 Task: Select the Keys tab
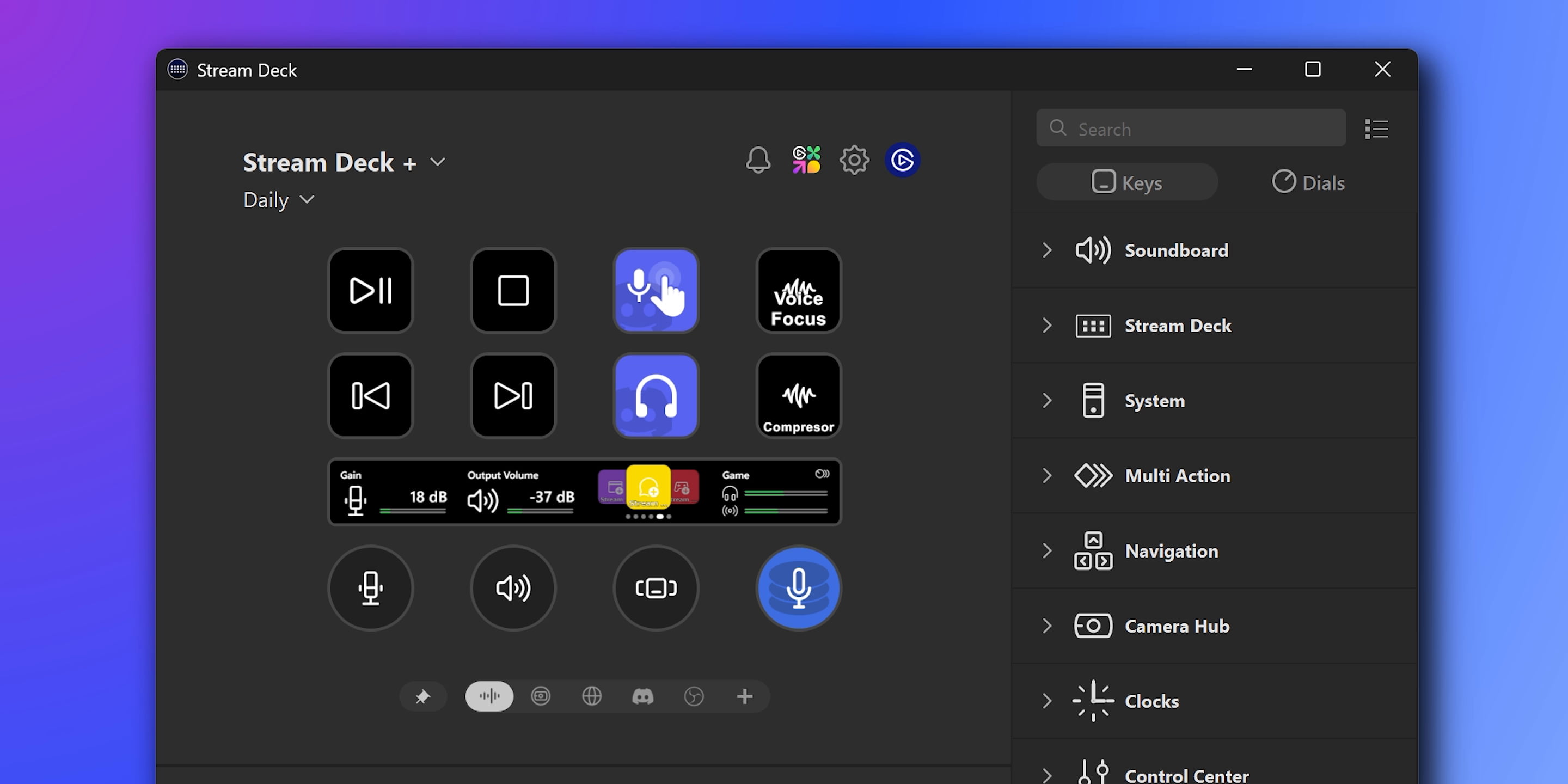(1126, 182)
